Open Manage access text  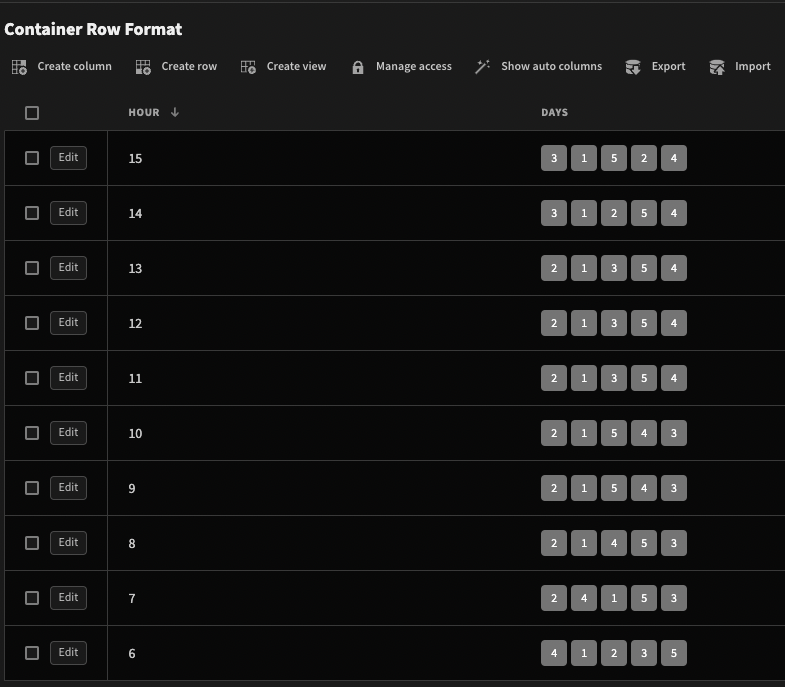pyautogui.click(x=414, y=66)
